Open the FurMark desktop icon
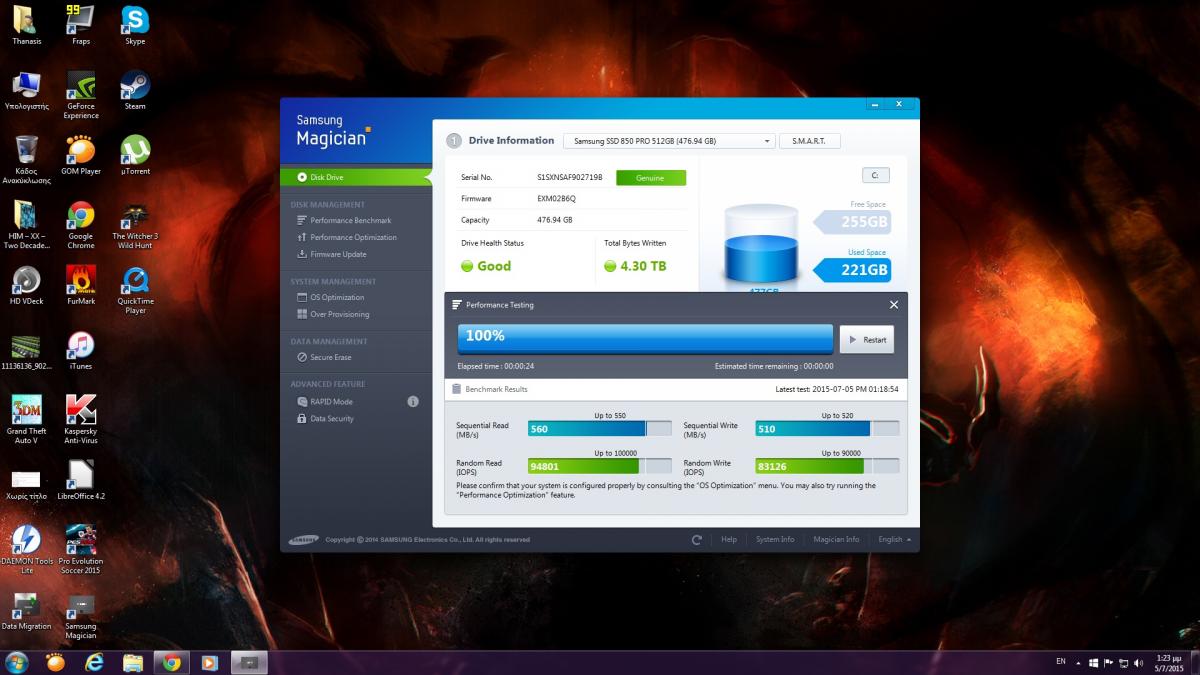This screenshot has height=675, width=1200. [81, 284]
